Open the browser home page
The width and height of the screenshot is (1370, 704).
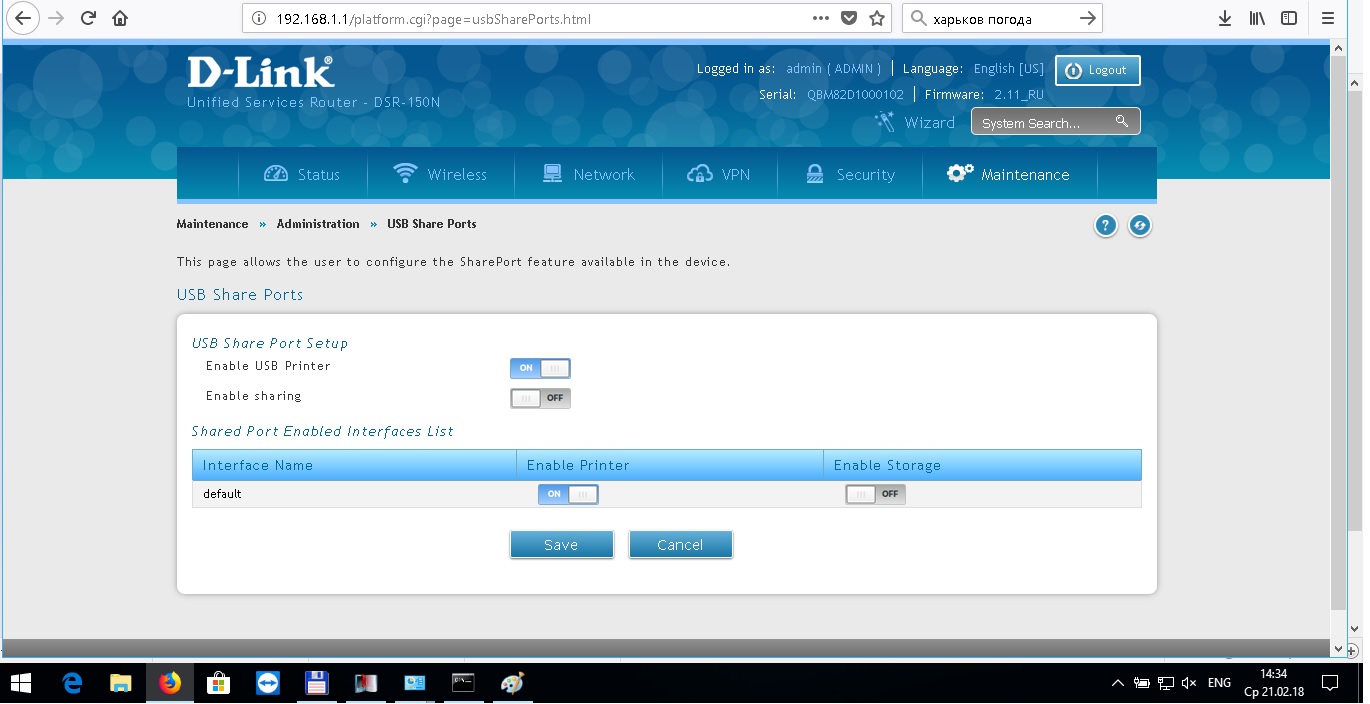(x=120, y=18)
